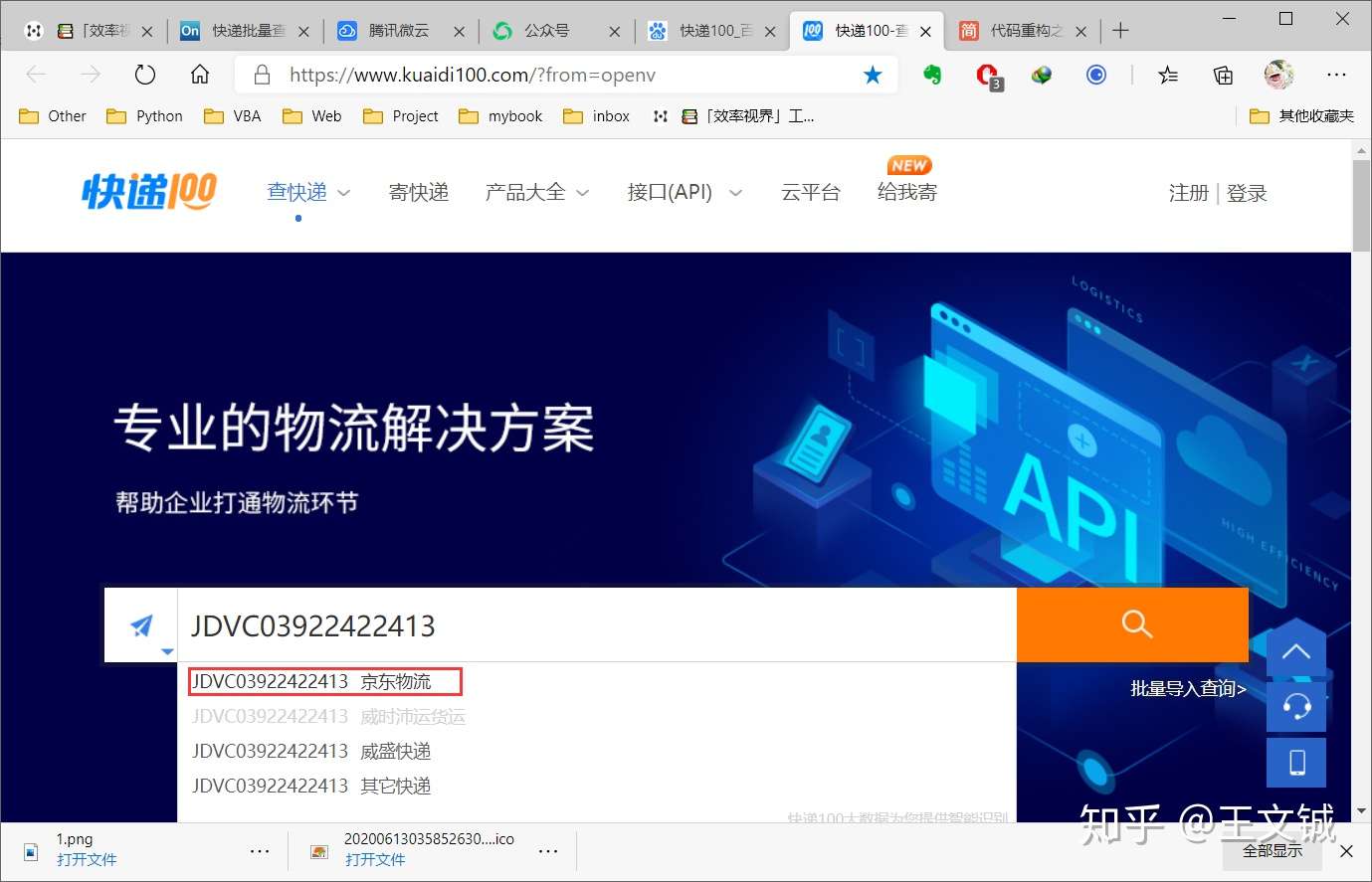
Task: Open 云平台 navigation item
Action: [811, 192]
